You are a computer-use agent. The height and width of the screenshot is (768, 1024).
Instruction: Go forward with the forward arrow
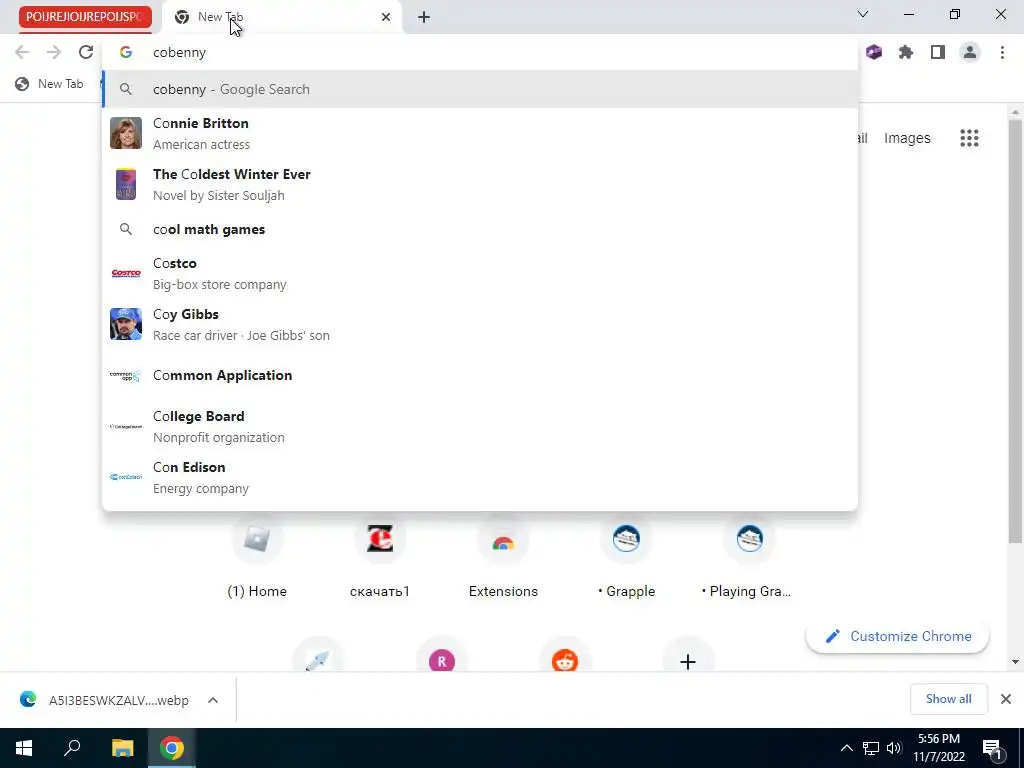[54, 52]
